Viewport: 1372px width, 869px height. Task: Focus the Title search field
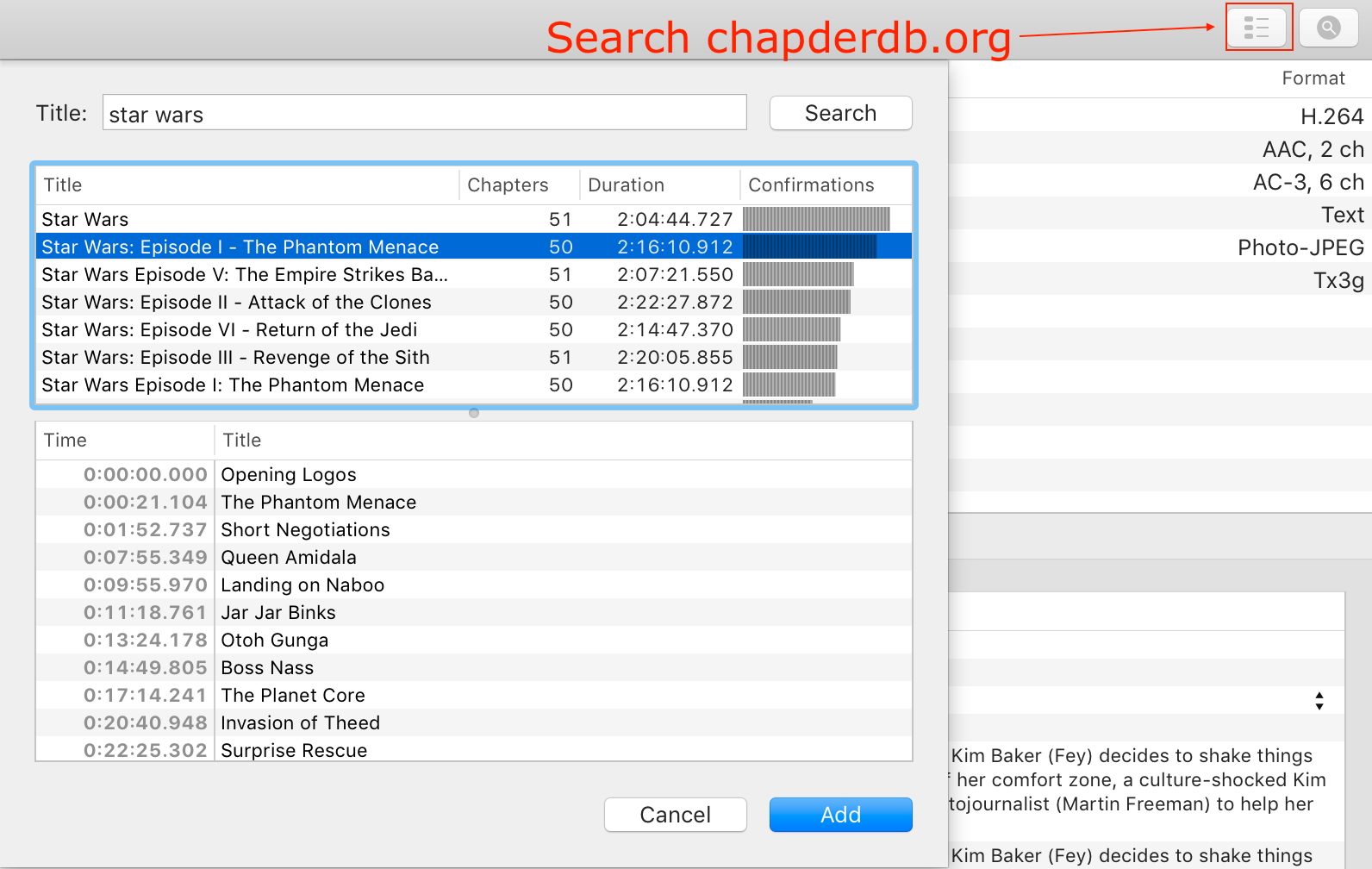[x=424, y=113]
